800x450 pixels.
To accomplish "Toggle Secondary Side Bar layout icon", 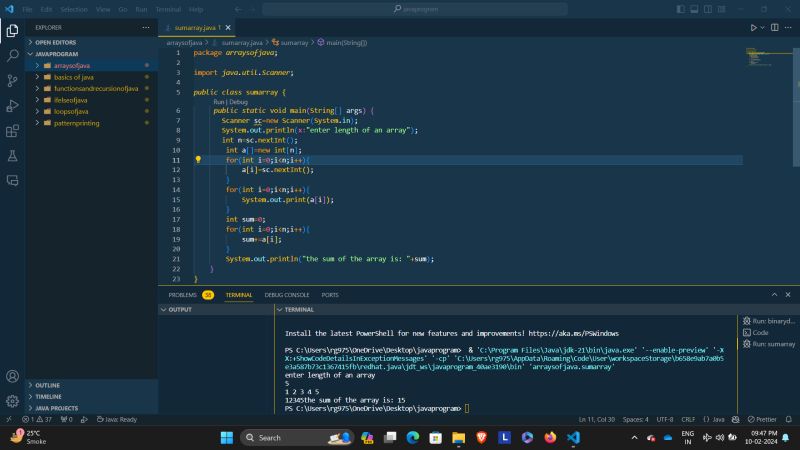I will coord(708,9).
